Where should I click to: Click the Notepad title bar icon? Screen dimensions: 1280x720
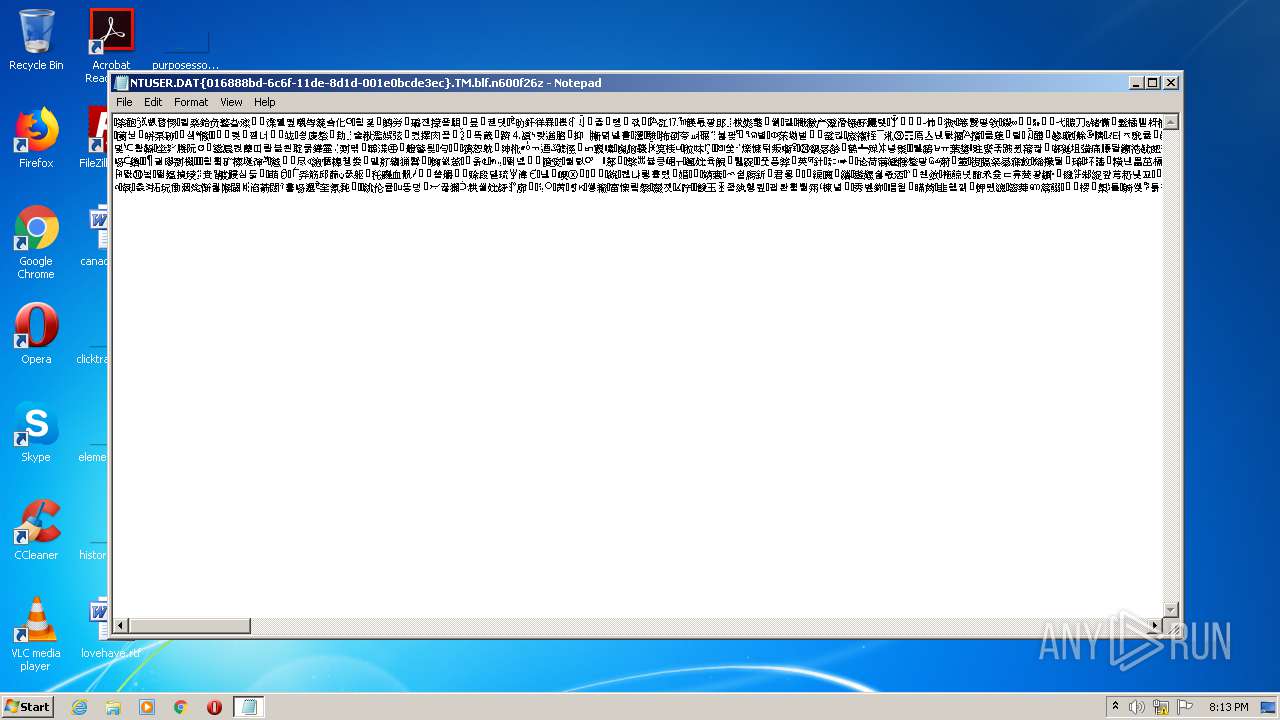[121, 83]
